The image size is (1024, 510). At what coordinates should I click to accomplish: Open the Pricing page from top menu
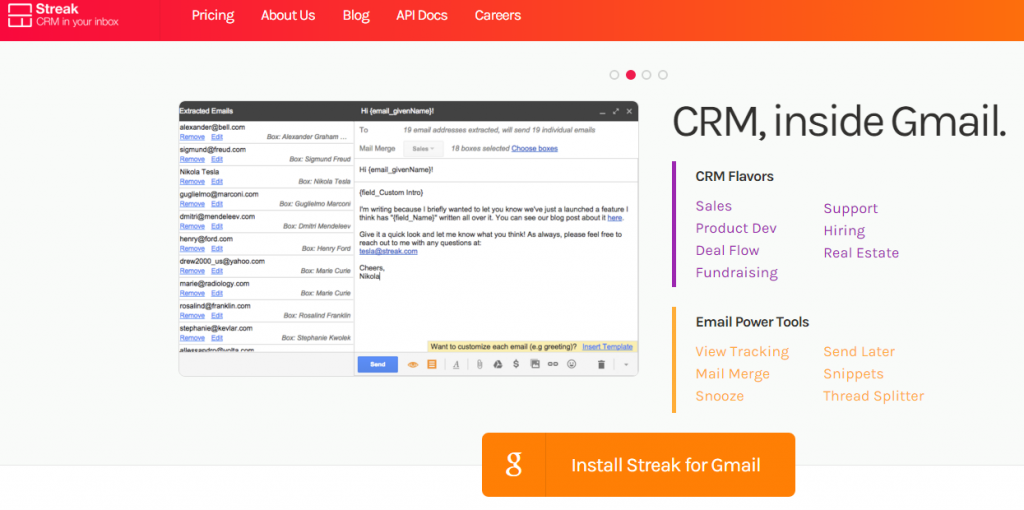pos(212,15)
